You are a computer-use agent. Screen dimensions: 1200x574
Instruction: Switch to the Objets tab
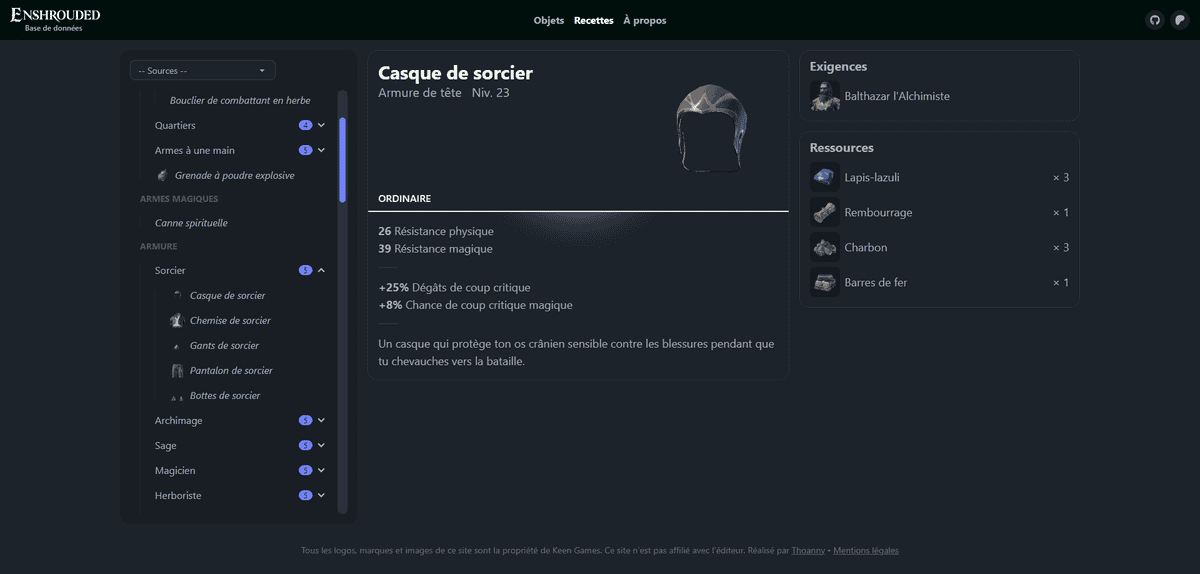[549, 20]
